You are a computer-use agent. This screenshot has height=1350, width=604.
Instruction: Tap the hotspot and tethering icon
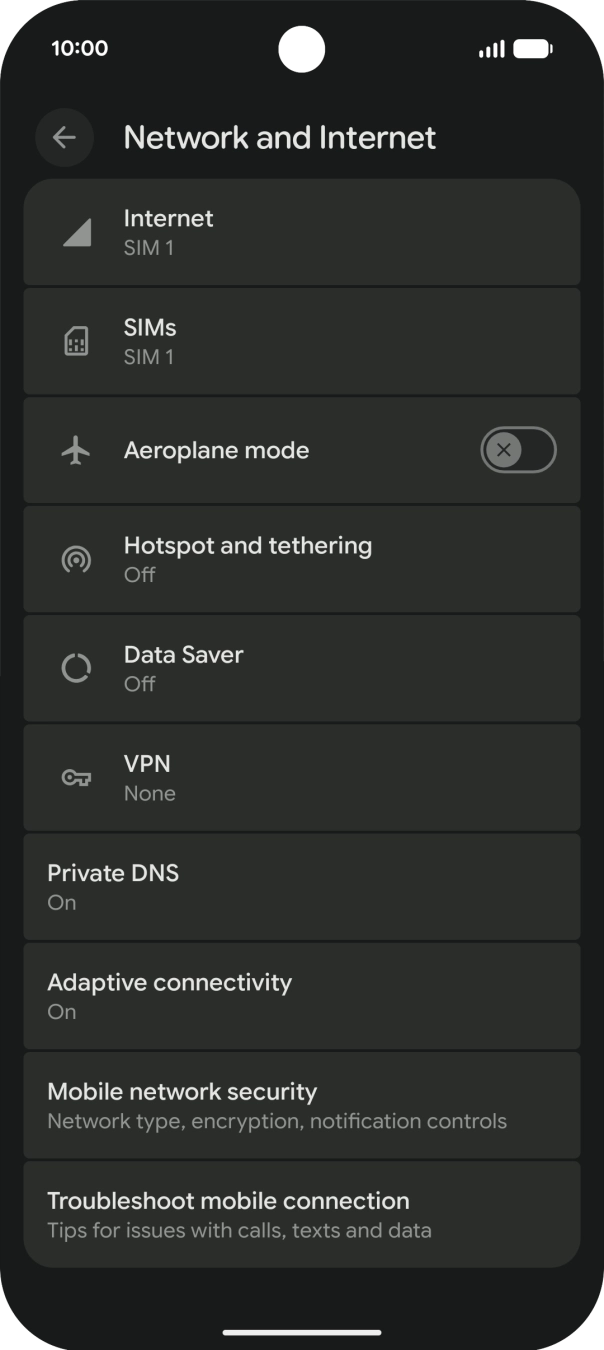(77, 560)
